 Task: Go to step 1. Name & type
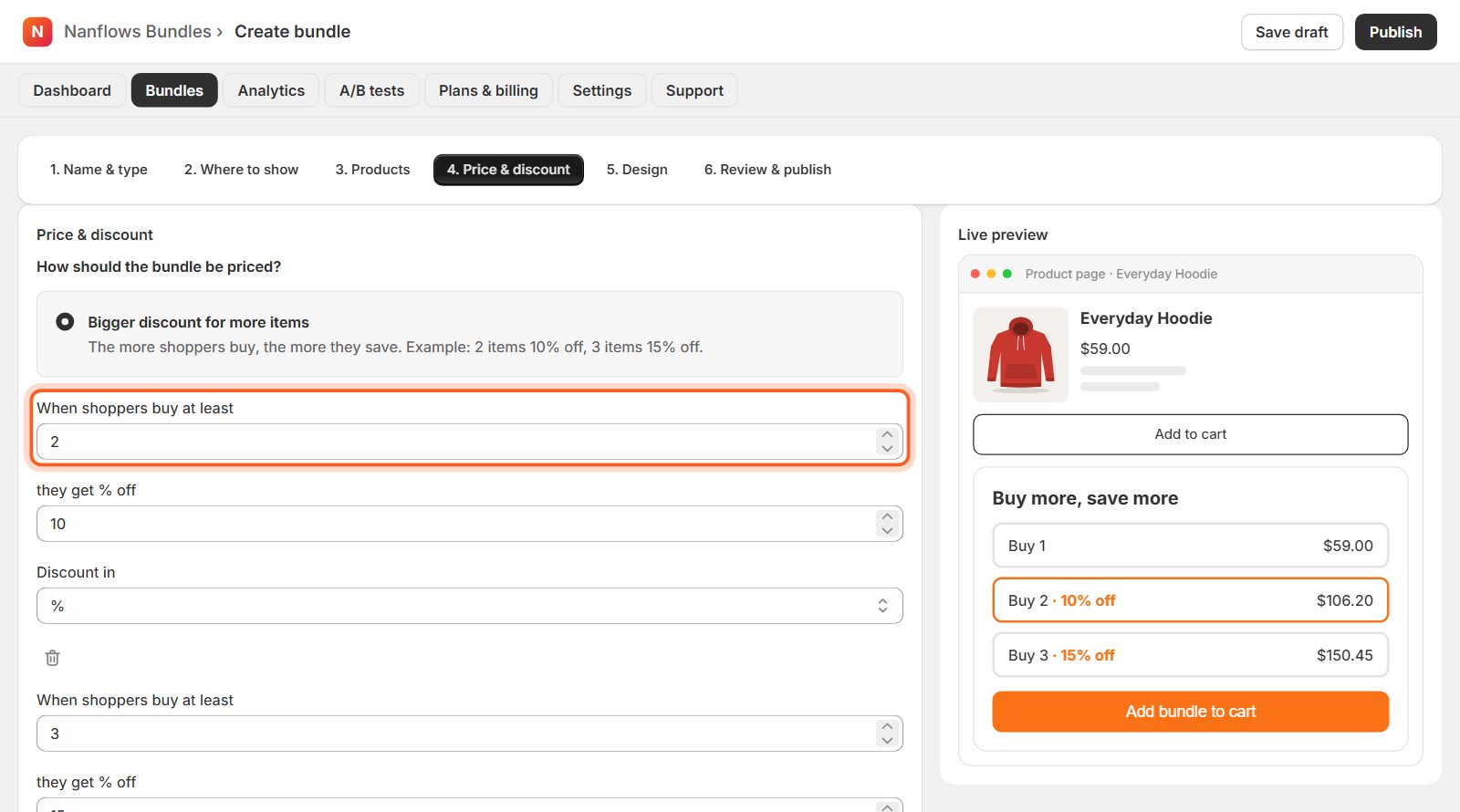(x=99, y=170)
